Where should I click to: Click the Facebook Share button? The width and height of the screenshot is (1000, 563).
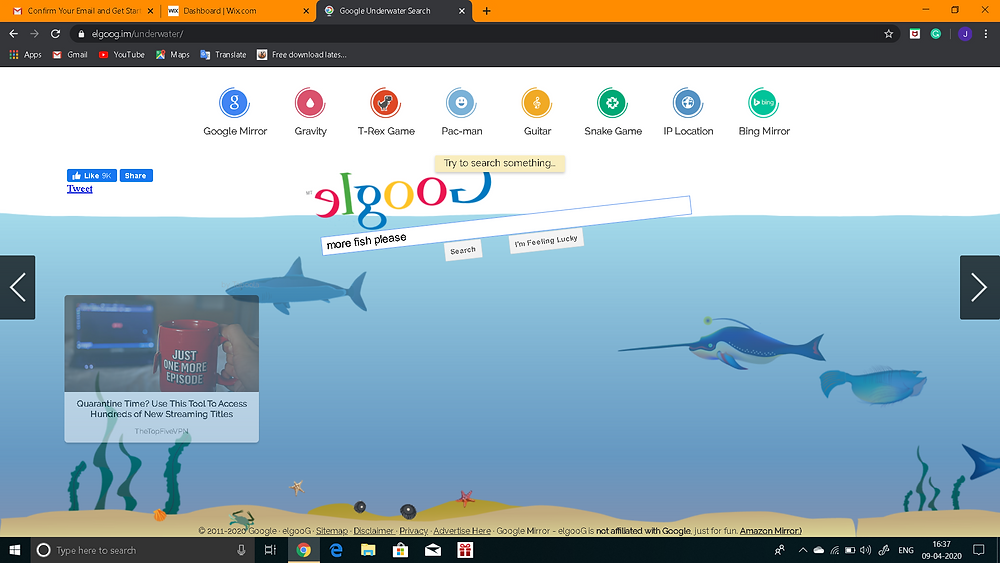pyautogui.click(x=136, y=175)
